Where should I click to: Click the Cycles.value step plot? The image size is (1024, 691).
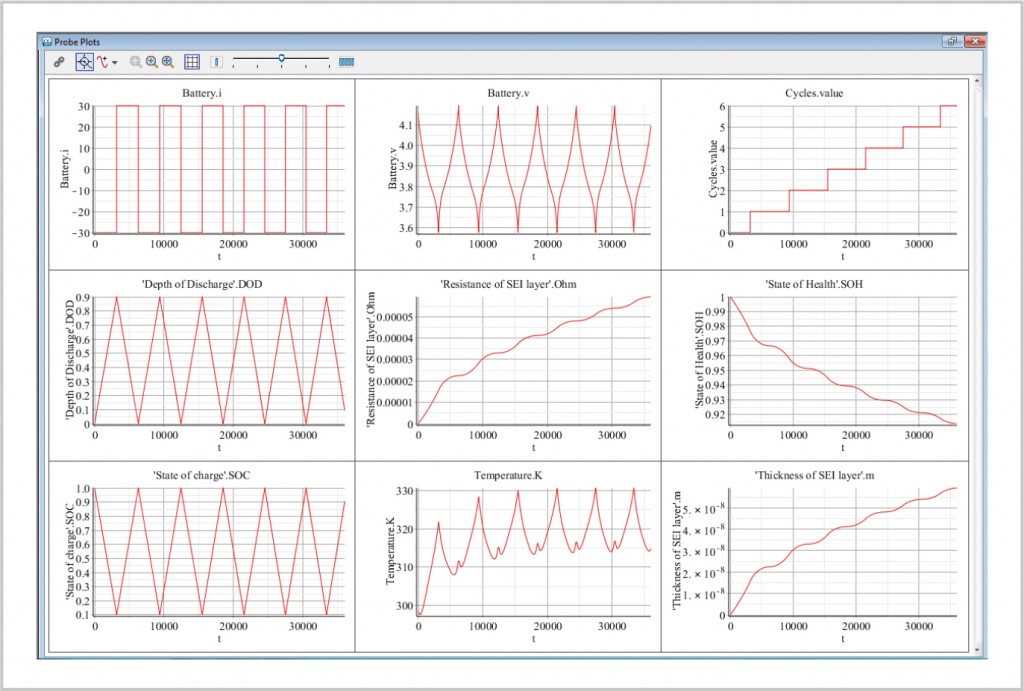pos(843,169)
